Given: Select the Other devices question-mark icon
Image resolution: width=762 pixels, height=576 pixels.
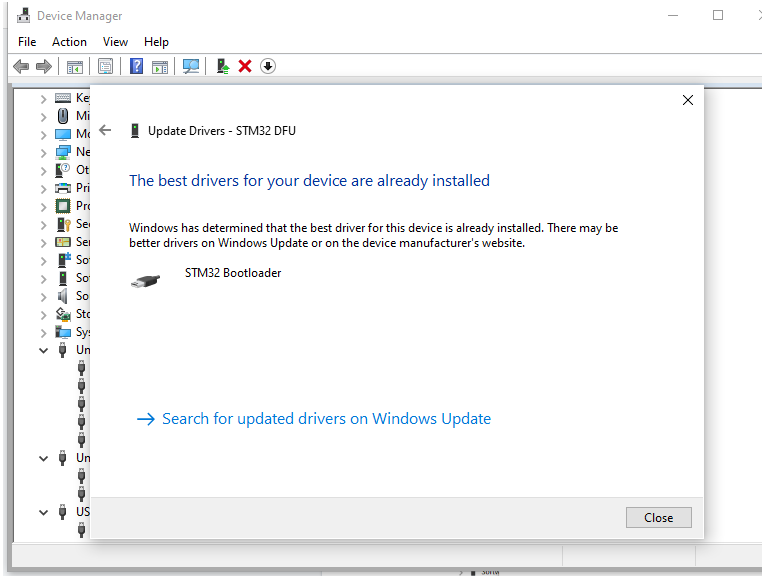Looking at the screenshot, I should pyautogui.click(x=63, y=170).
